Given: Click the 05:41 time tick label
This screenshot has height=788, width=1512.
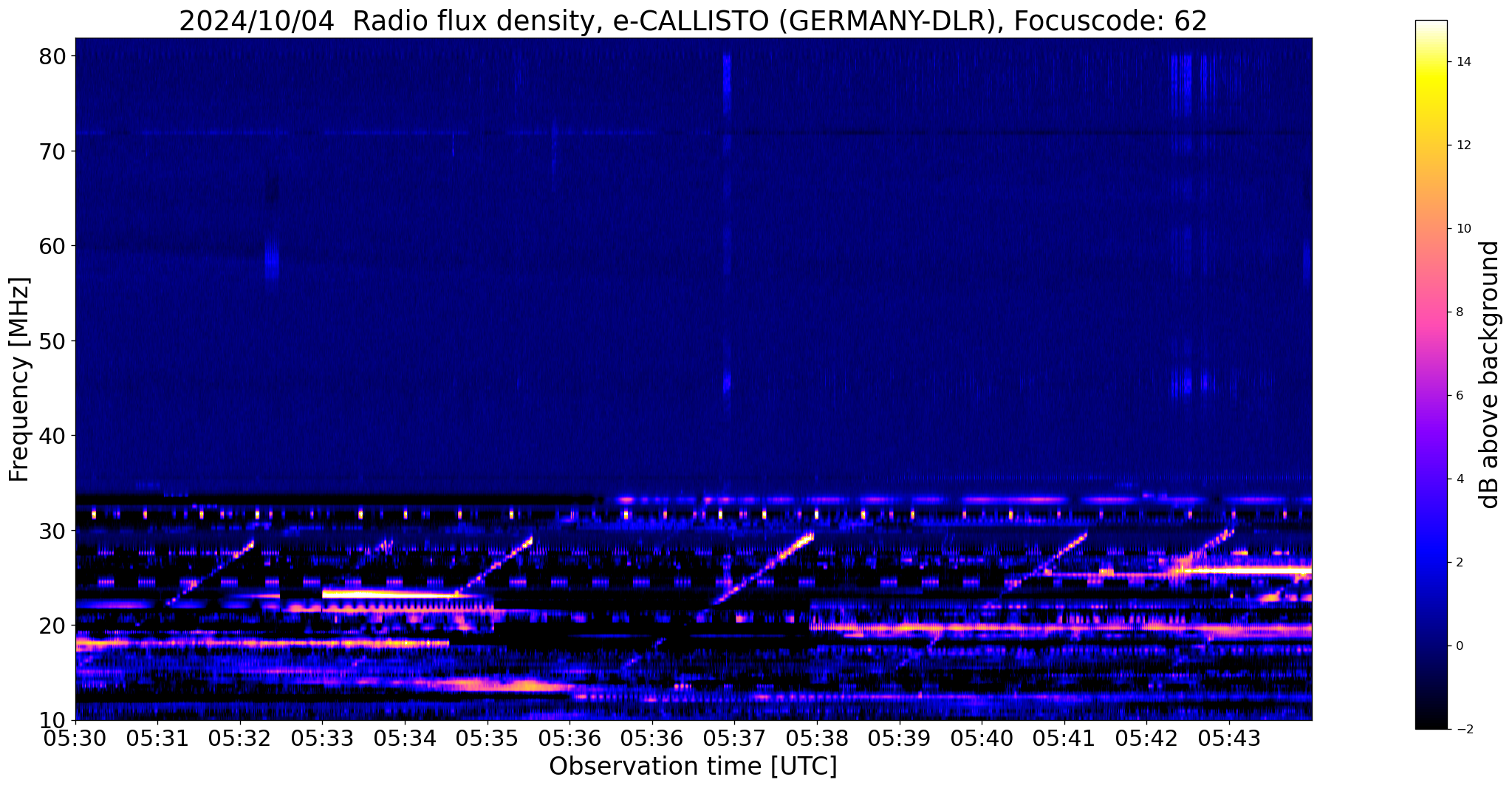Looking at the screenshot, I should coord(1064,739).
